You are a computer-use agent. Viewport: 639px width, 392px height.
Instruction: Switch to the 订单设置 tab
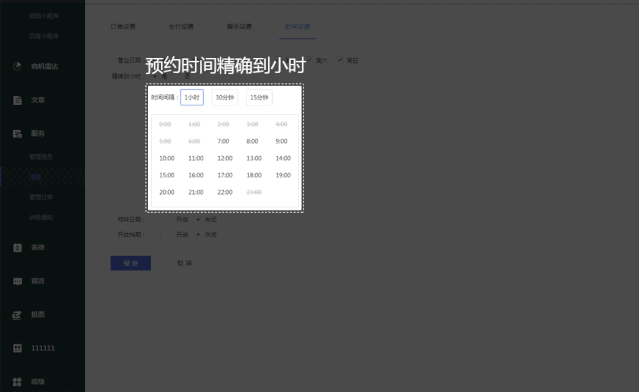tap(123, 26)
